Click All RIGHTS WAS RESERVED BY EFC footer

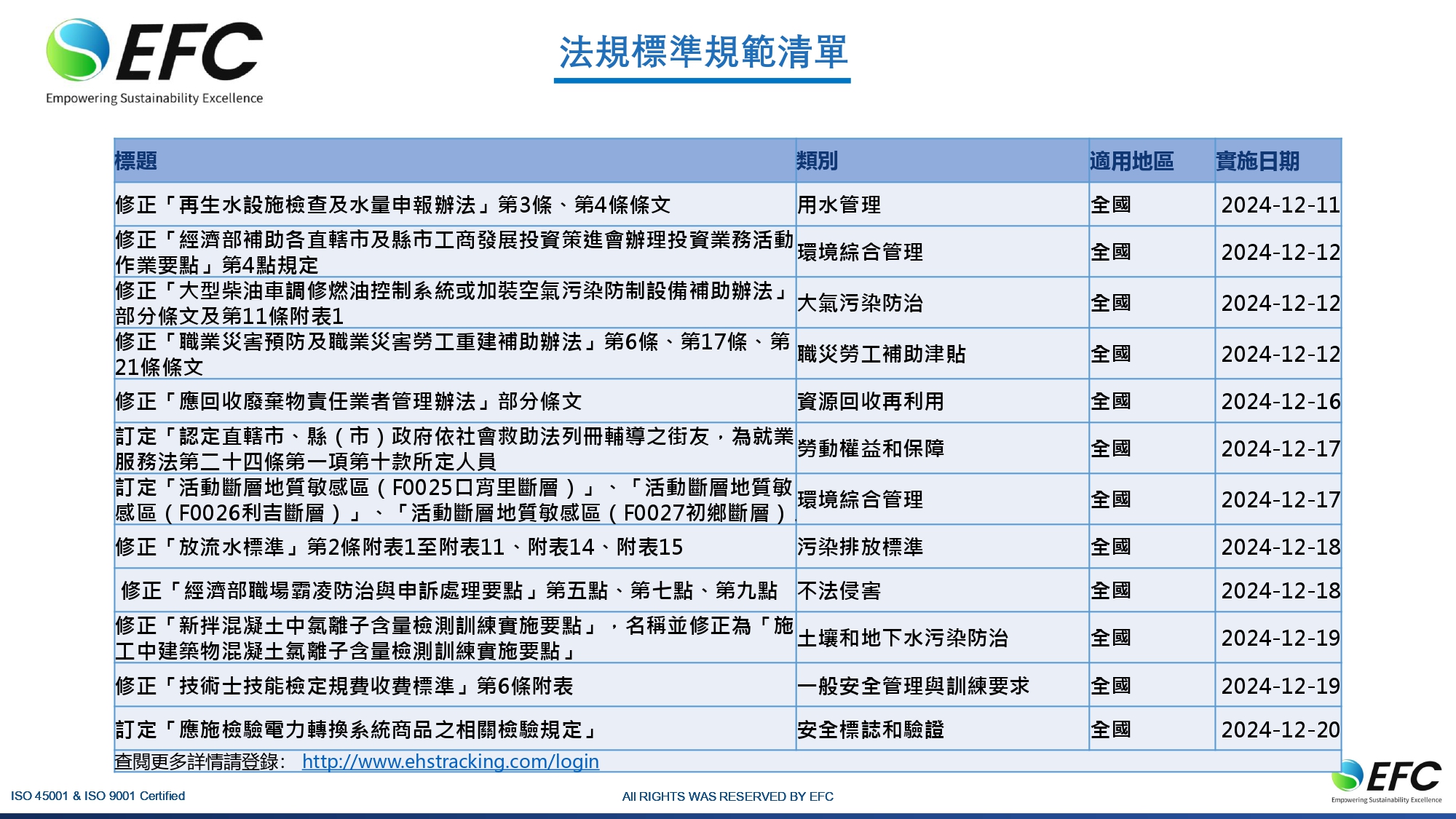[727, 796]
